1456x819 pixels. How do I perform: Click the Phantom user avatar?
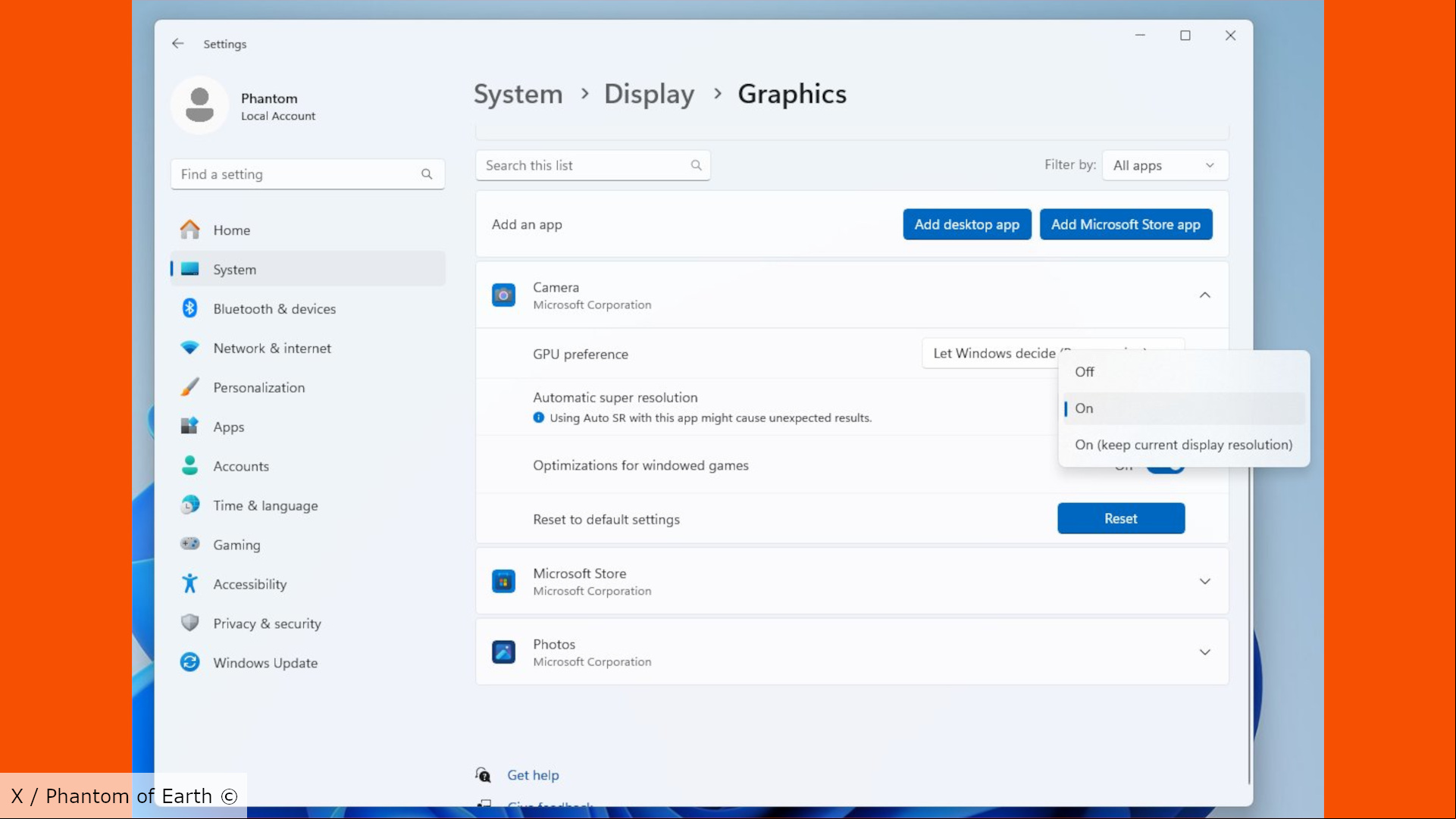(x=199, y=105)
